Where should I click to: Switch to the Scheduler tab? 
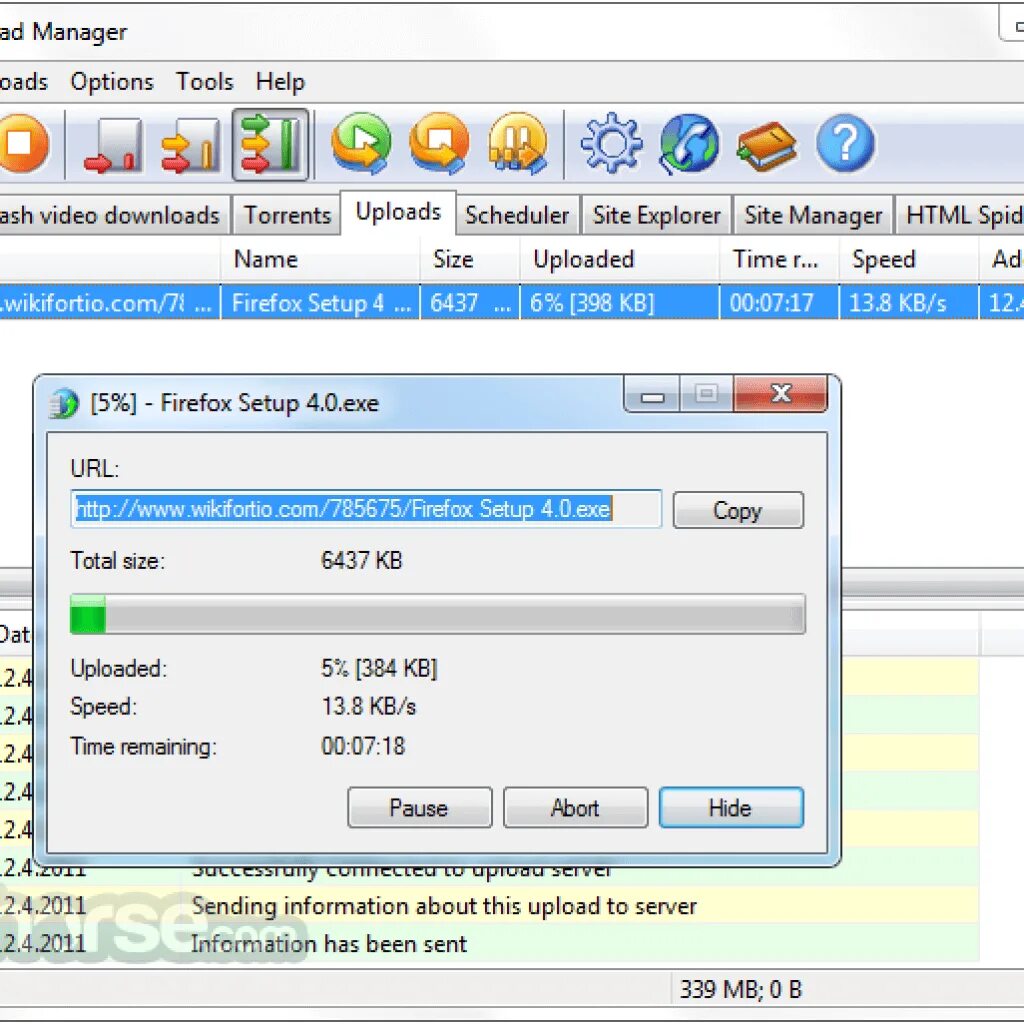click(x=517, y=215)
